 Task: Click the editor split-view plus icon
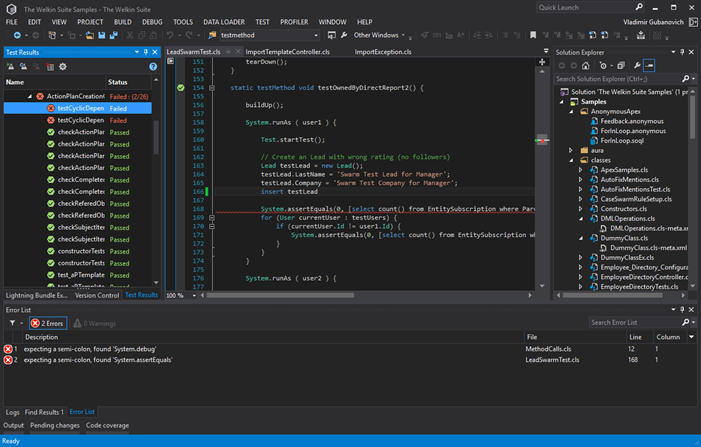pyautogui.click(x=542, y=62)
